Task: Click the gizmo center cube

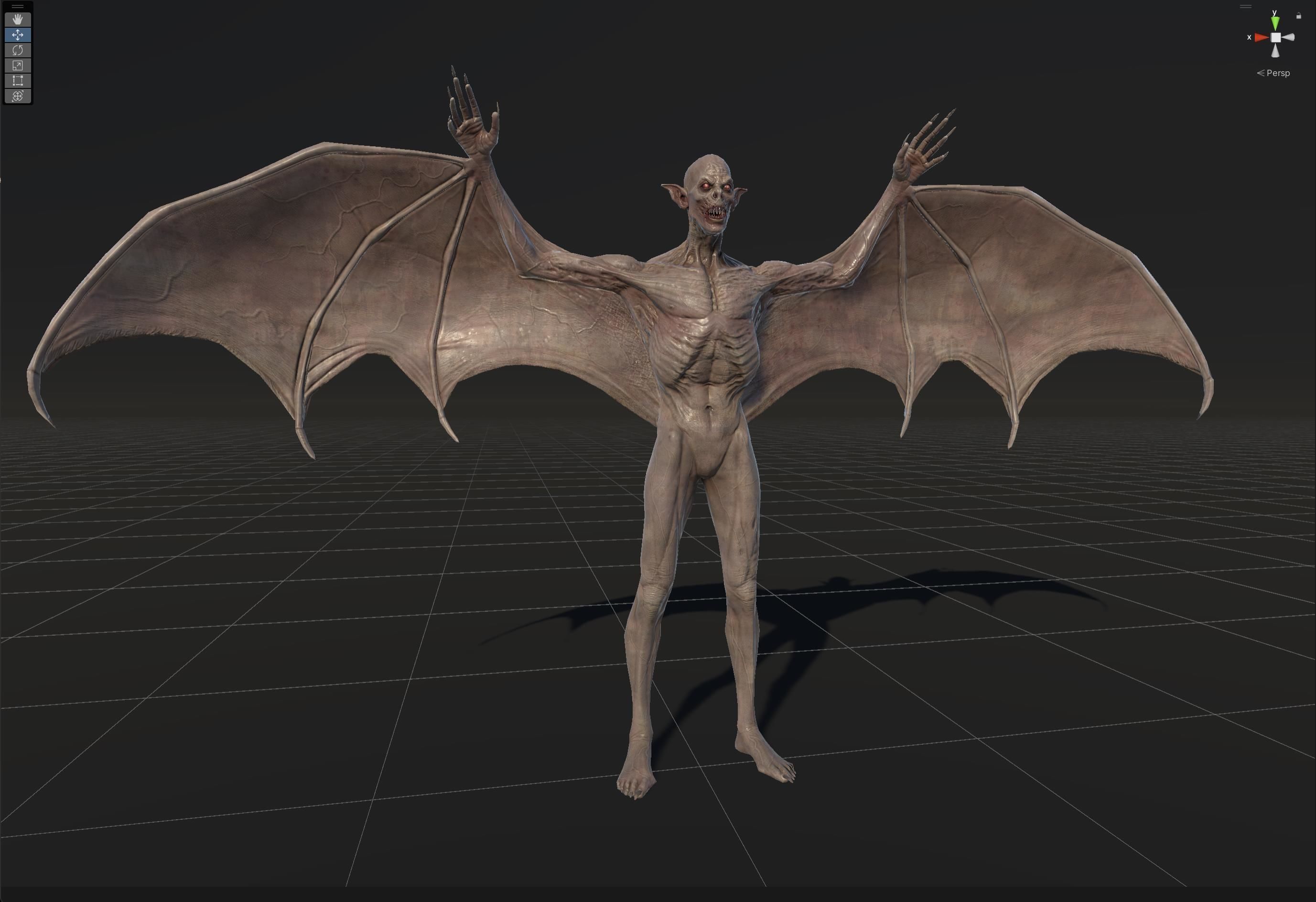Action: (x=1275, y=37)
